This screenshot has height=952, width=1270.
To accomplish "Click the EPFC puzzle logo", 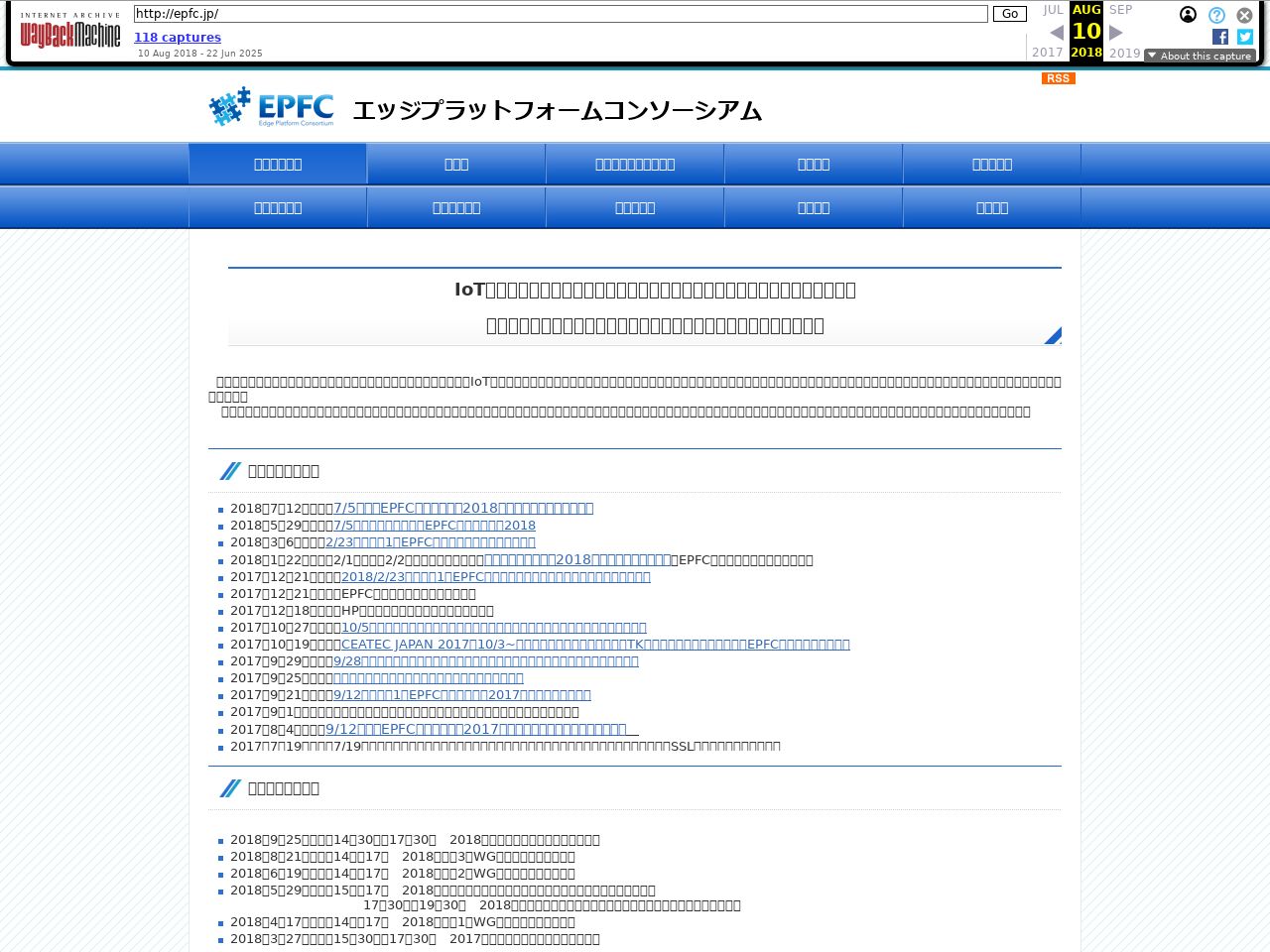I will click(x=271, y=107).
